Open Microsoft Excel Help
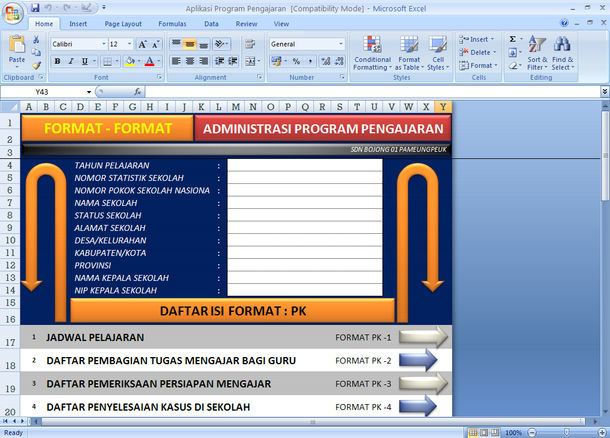The height and width of the screenshot is (438, 610). click(x=564, y=23)
